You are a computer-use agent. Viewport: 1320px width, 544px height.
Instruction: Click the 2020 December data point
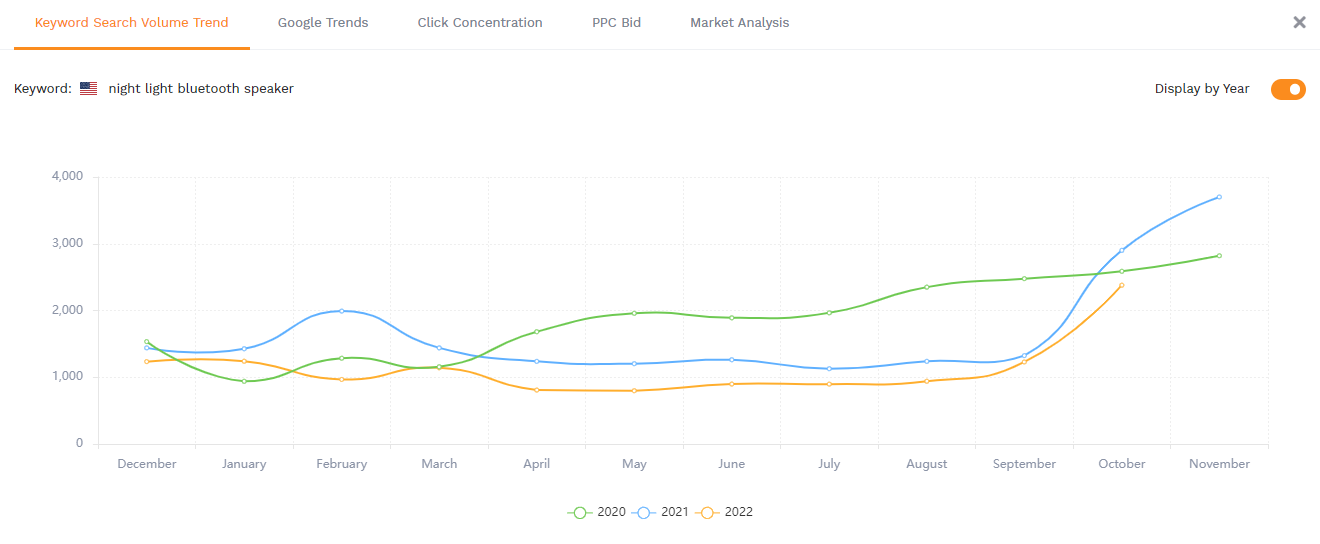(x=147, y=342)
